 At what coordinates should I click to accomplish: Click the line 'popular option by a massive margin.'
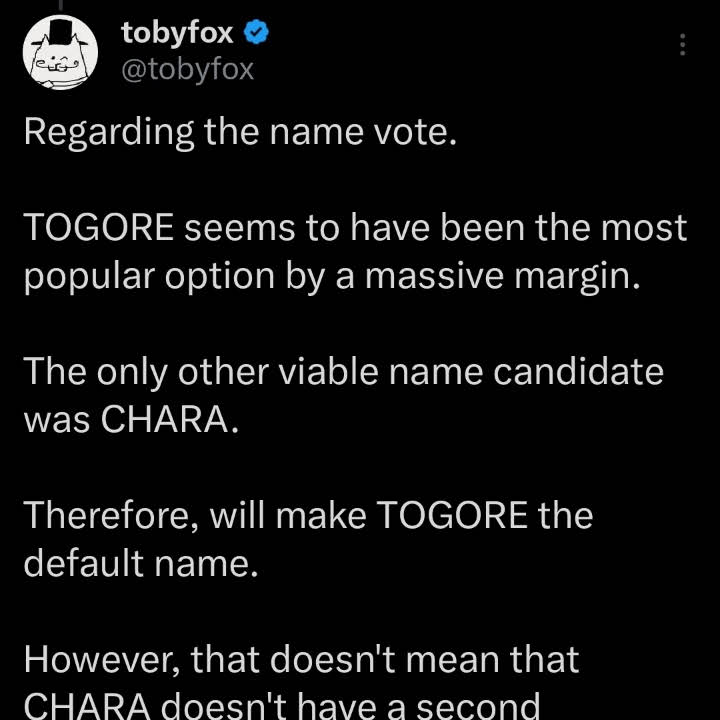332,277
